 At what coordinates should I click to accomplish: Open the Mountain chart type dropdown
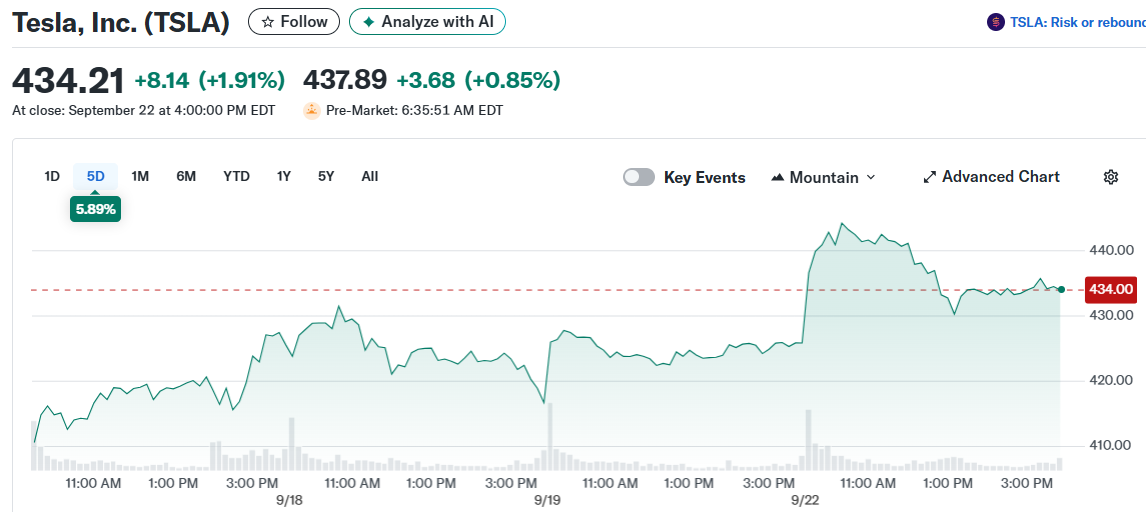point(823,177)
